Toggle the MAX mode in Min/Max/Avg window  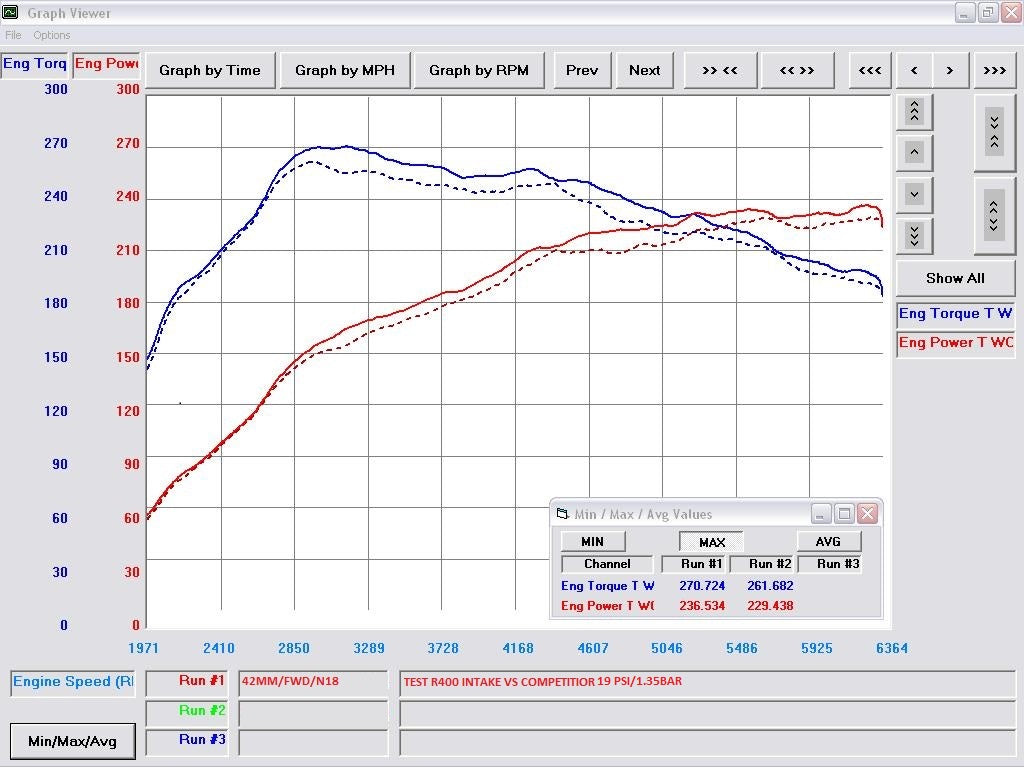(711, 542)
